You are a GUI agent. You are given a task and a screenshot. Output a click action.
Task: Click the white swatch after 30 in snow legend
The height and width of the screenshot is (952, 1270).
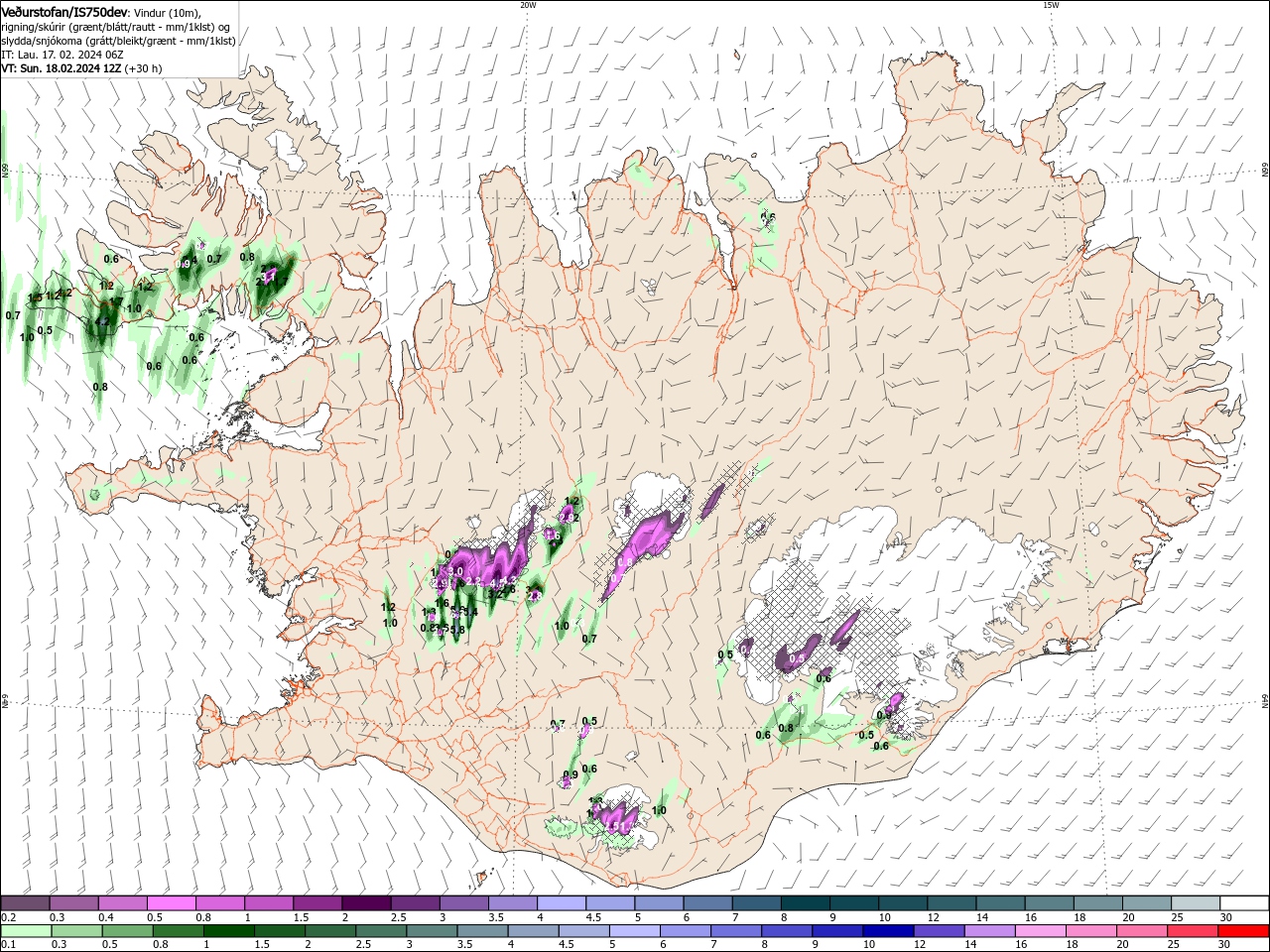click(x=1244, y=903)
